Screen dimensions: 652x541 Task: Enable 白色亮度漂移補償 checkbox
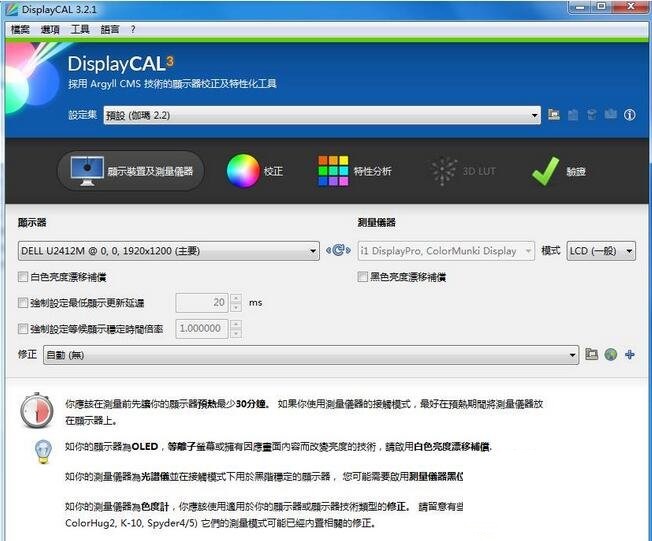click(x=23, y=277)
